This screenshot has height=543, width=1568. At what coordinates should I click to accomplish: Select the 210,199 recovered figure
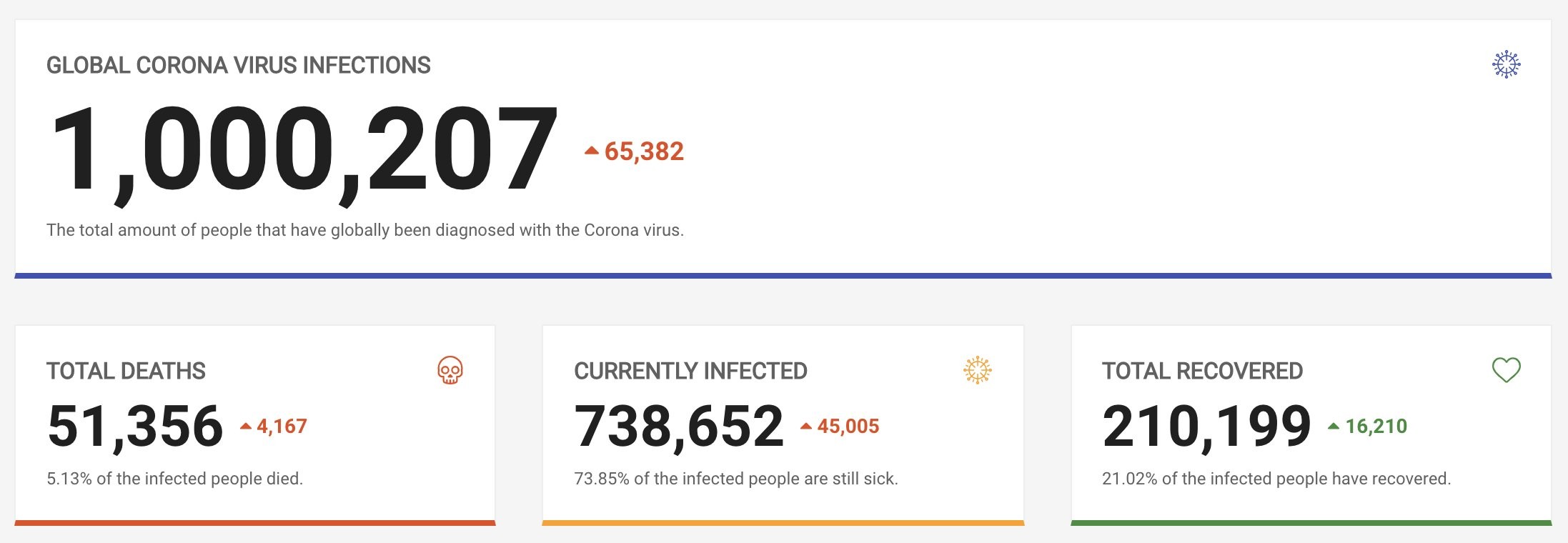(1206, 427)
